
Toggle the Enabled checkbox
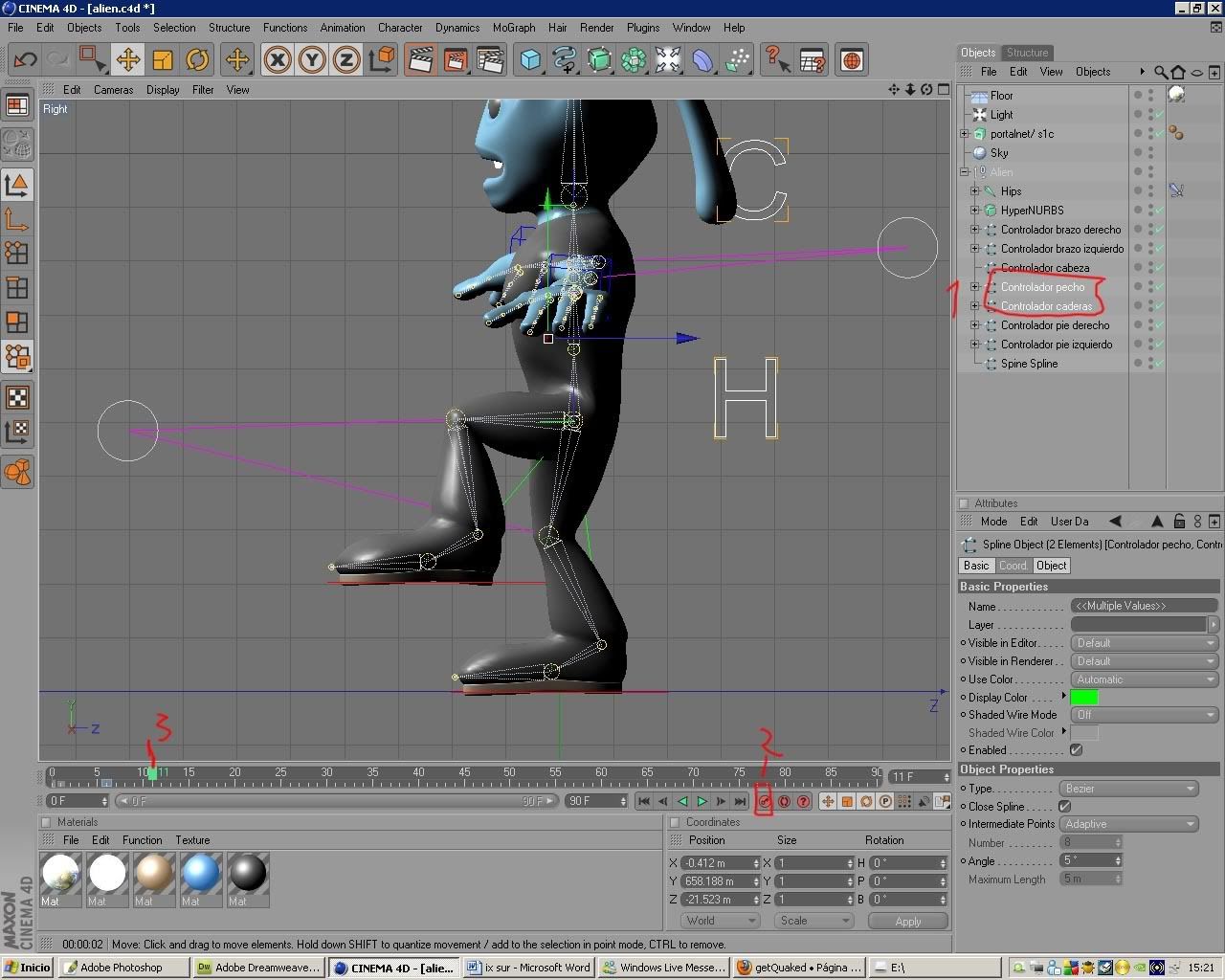click(1077, 750)
